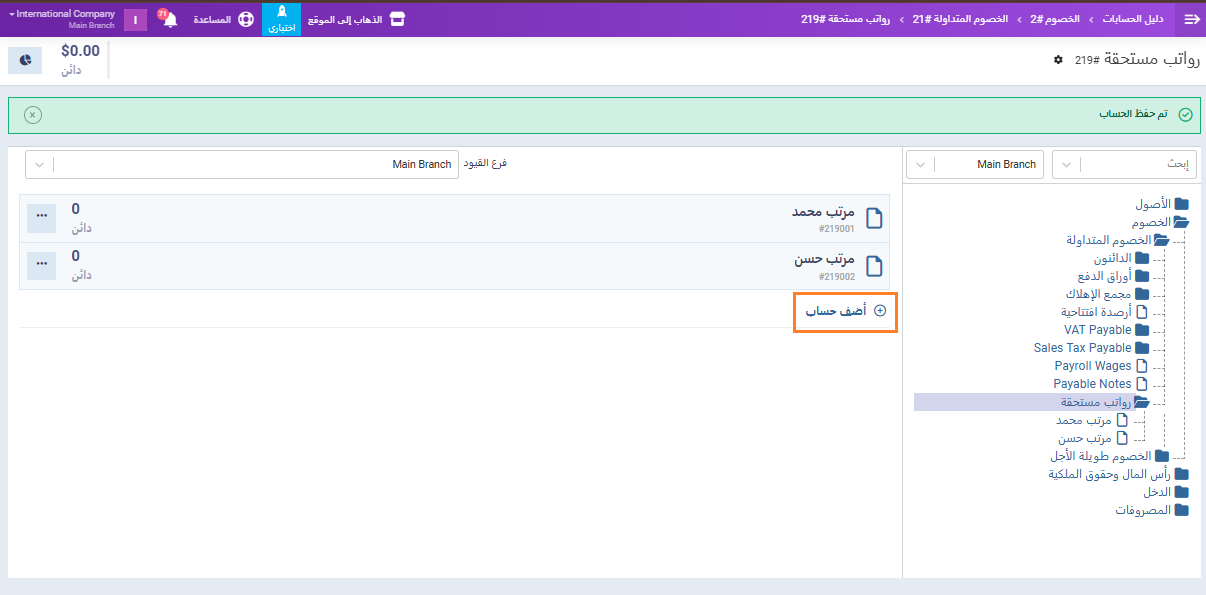Image resolution: width=1206 pixels, height=595 pixels.
Task: Click the notifications bell icon
Action: [x=169, y=20]
